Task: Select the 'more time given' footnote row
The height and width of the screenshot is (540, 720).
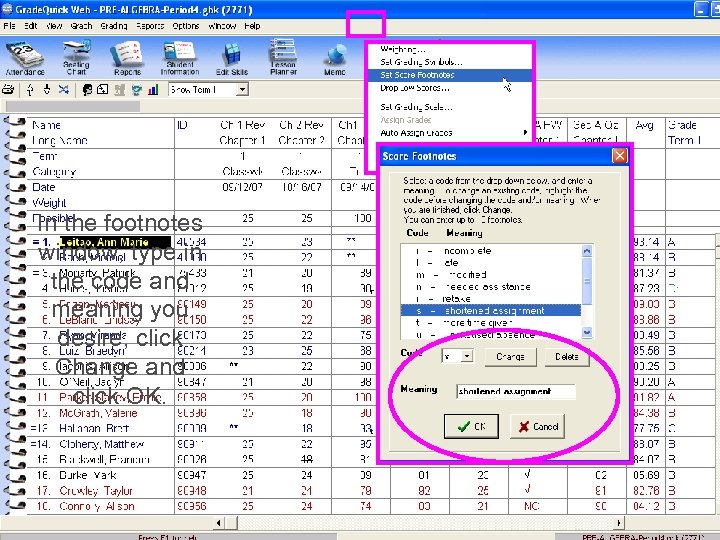Action: coord(491,322)
